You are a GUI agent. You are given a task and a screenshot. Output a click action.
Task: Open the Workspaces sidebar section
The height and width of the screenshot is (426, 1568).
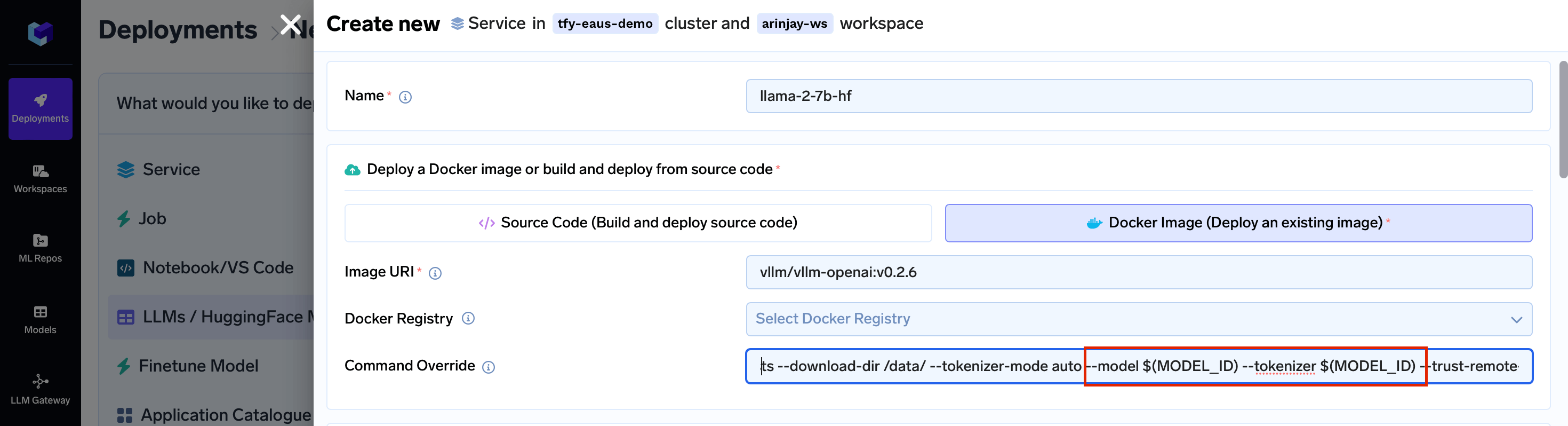40,178
